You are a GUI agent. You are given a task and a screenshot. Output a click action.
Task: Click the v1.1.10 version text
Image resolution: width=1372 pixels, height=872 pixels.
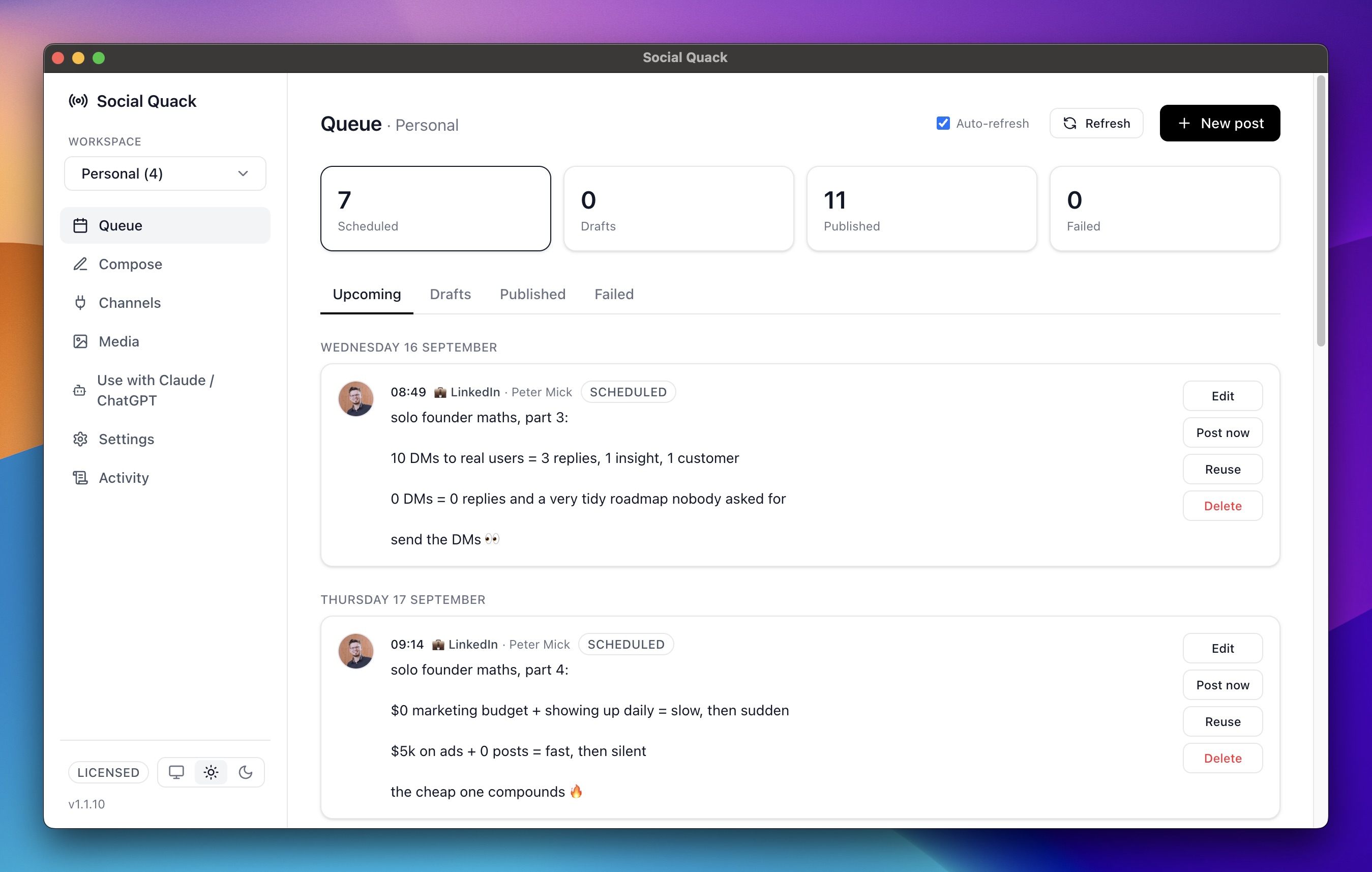click(86, 804)
